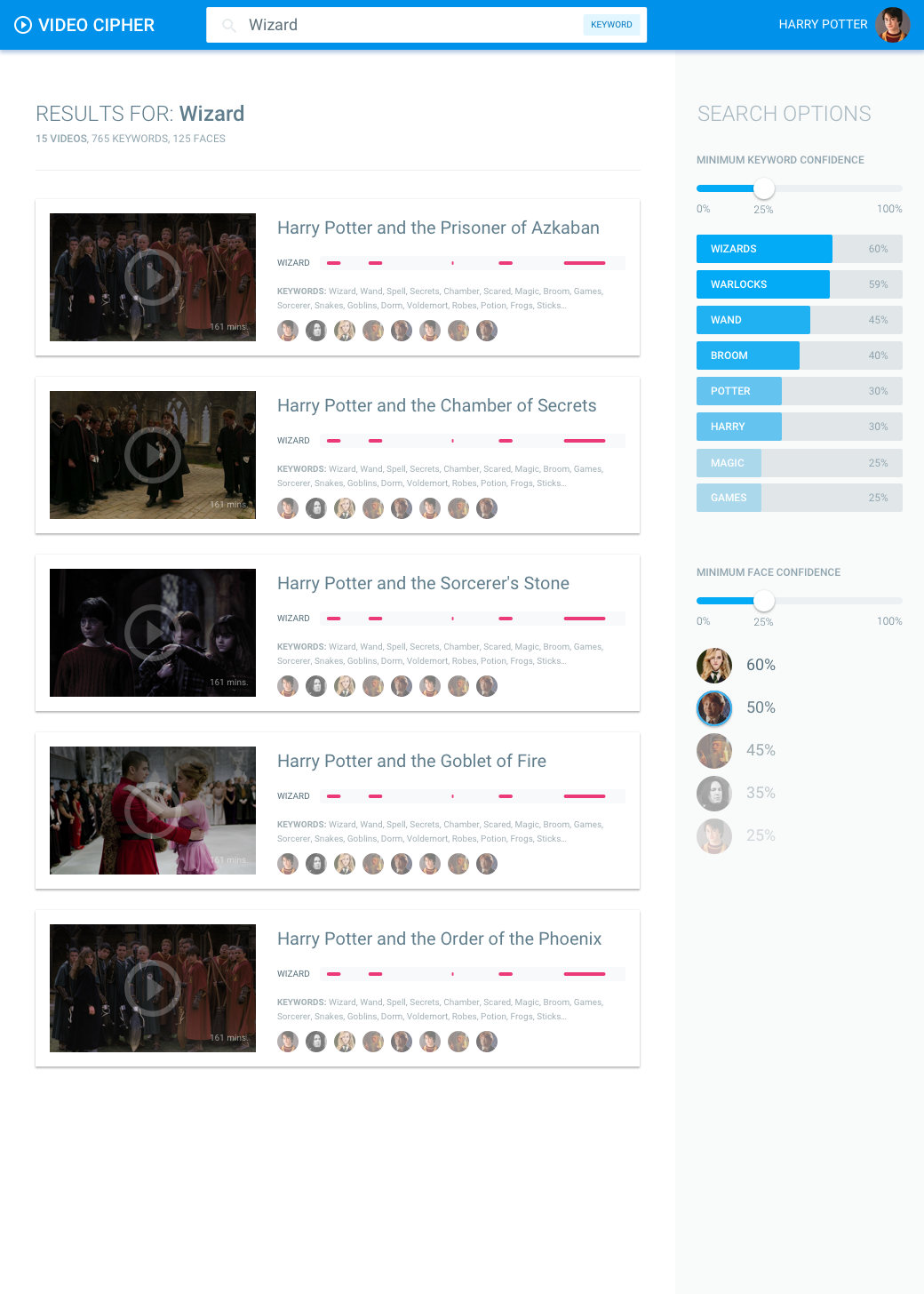Click VIDEO CIPHER brand name
Screen dimensions: 924x1294
[96, 25]
